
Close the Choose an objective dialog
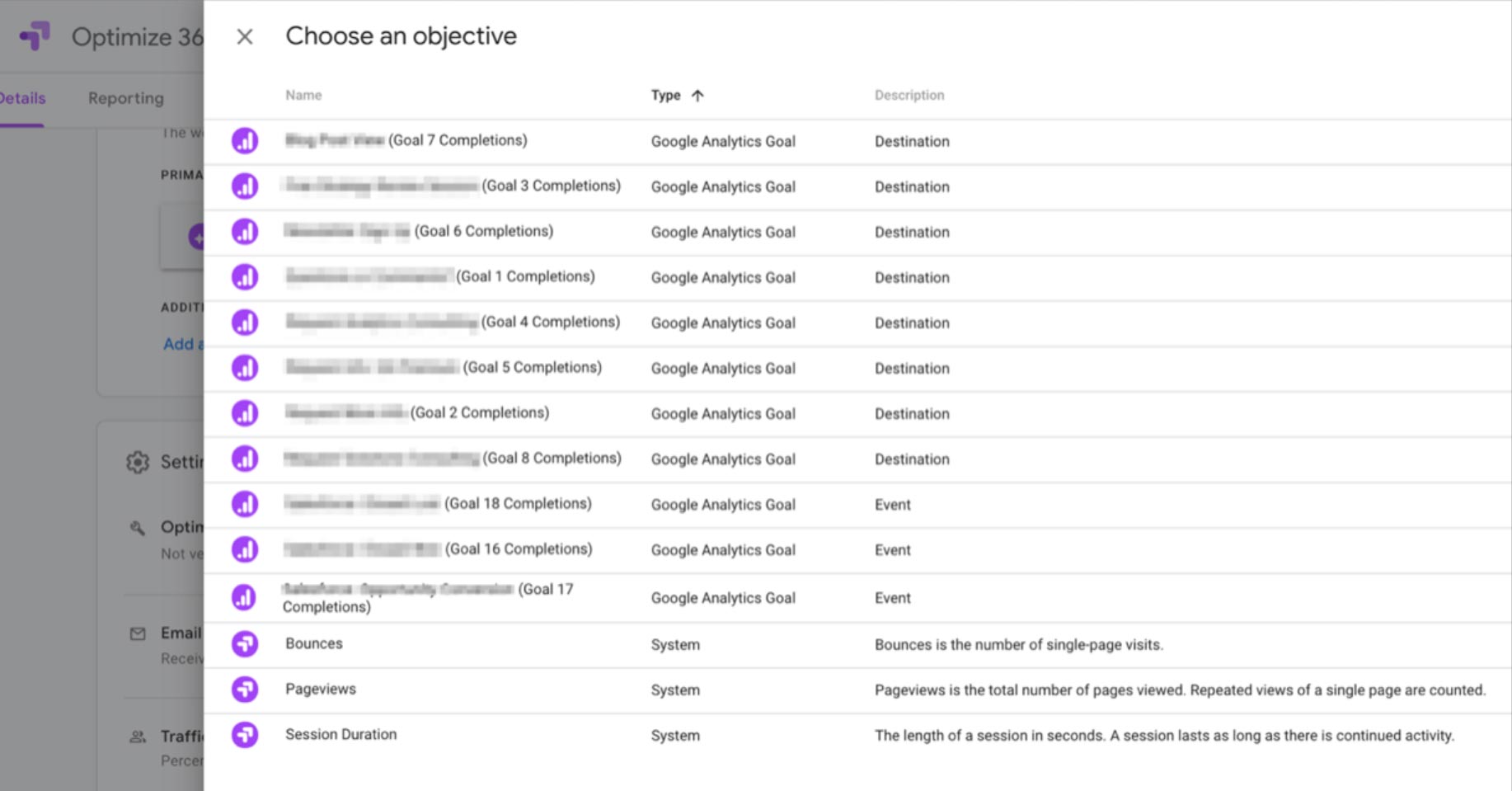click(x=245, y=36)
